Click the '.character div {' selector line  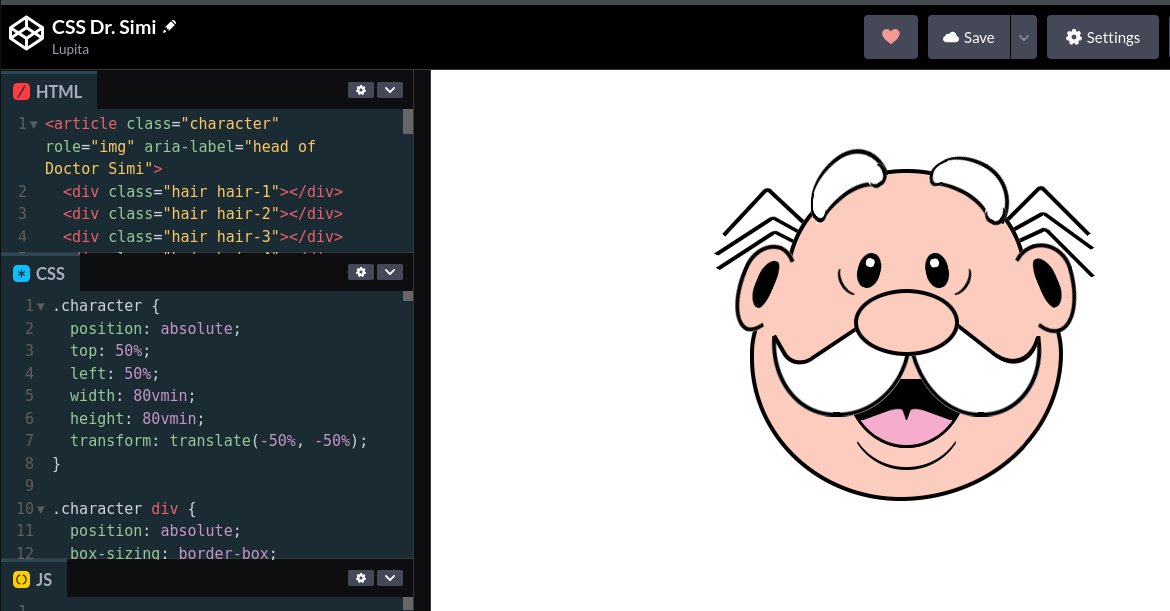pyautogui.click(x=124, y=509)
